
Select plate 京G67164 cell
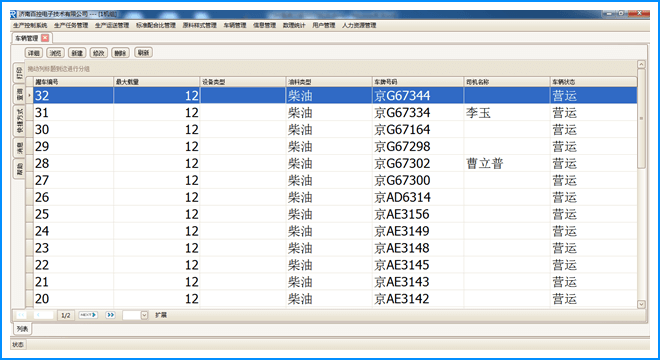click(418, 129)
